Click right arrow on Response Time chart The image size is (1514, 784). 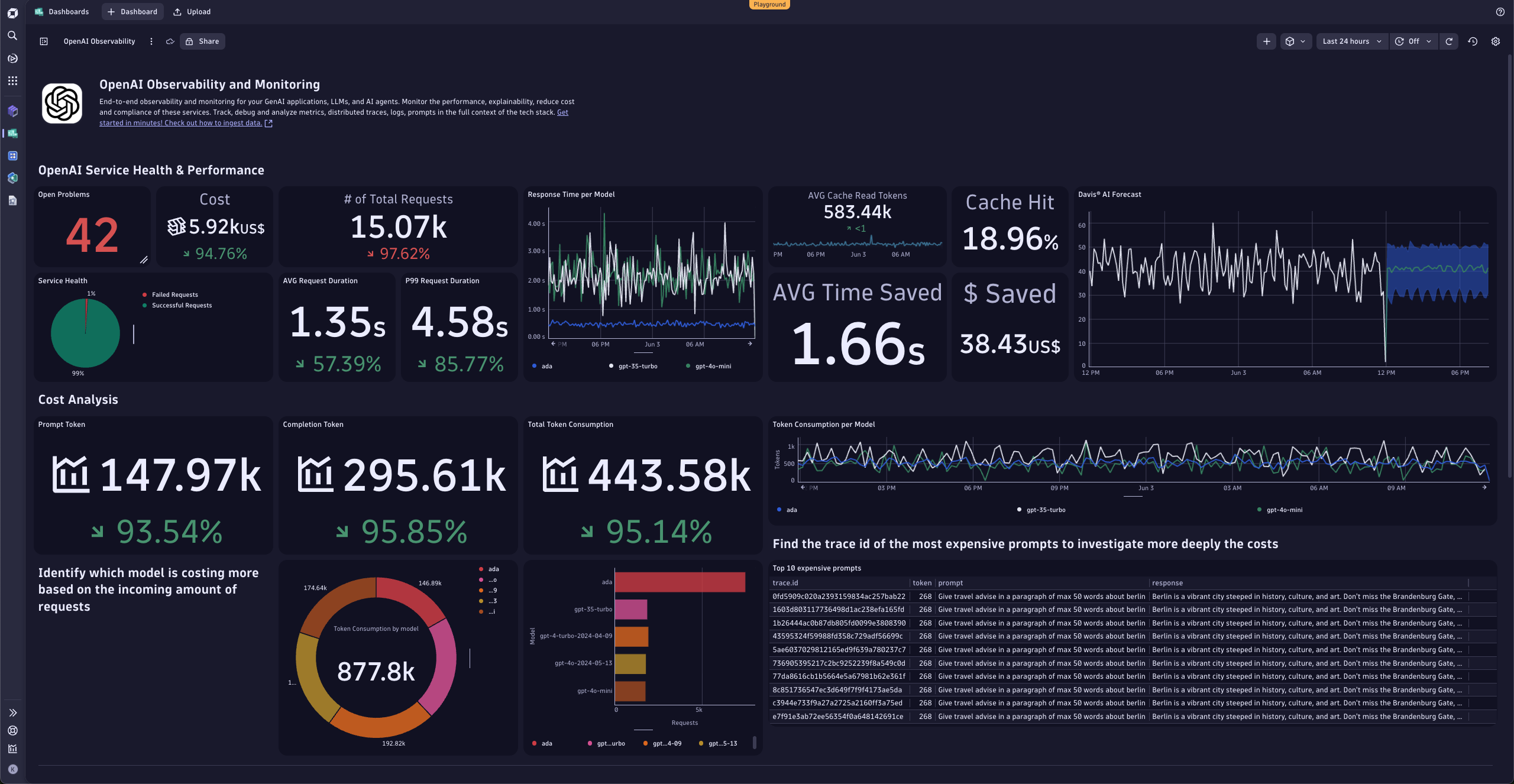[750, 344]
